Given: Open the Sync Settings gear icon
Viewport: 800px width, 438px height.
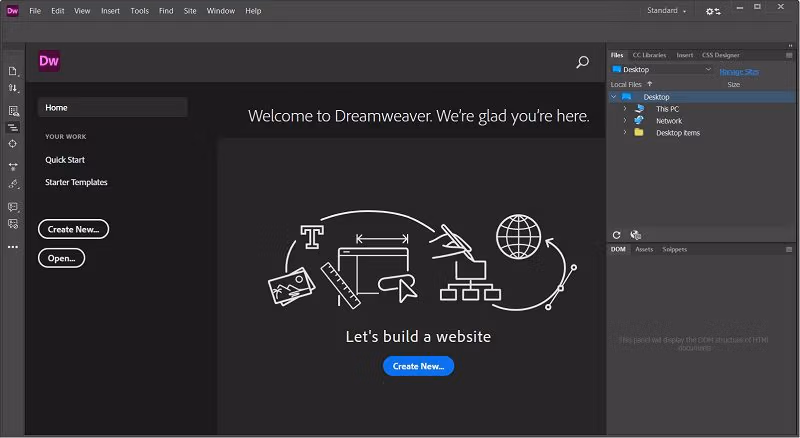Looking at the screenshot, I should [x=713, y=11].
